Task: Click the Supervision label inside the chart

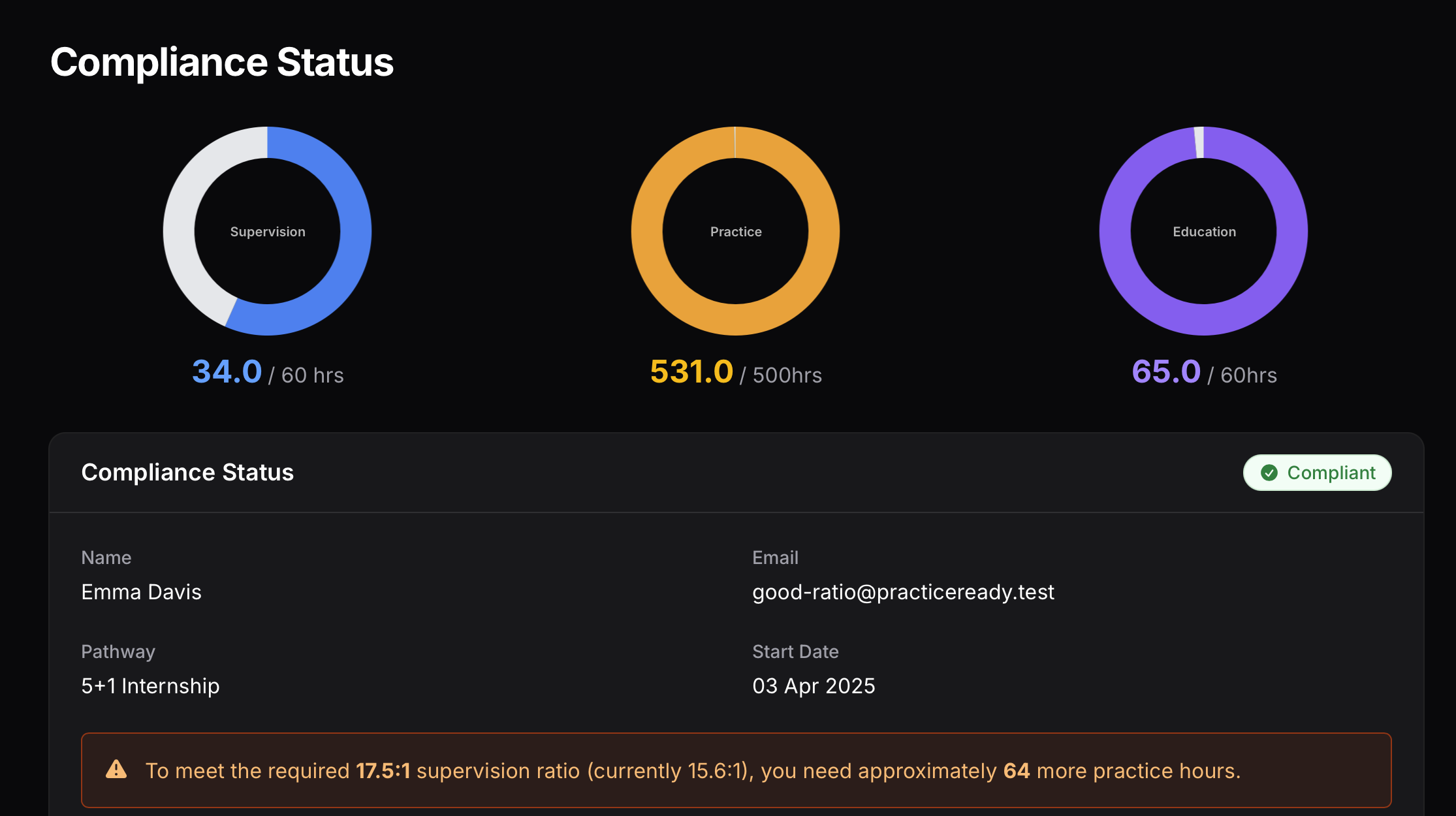Action: point(268,232)
